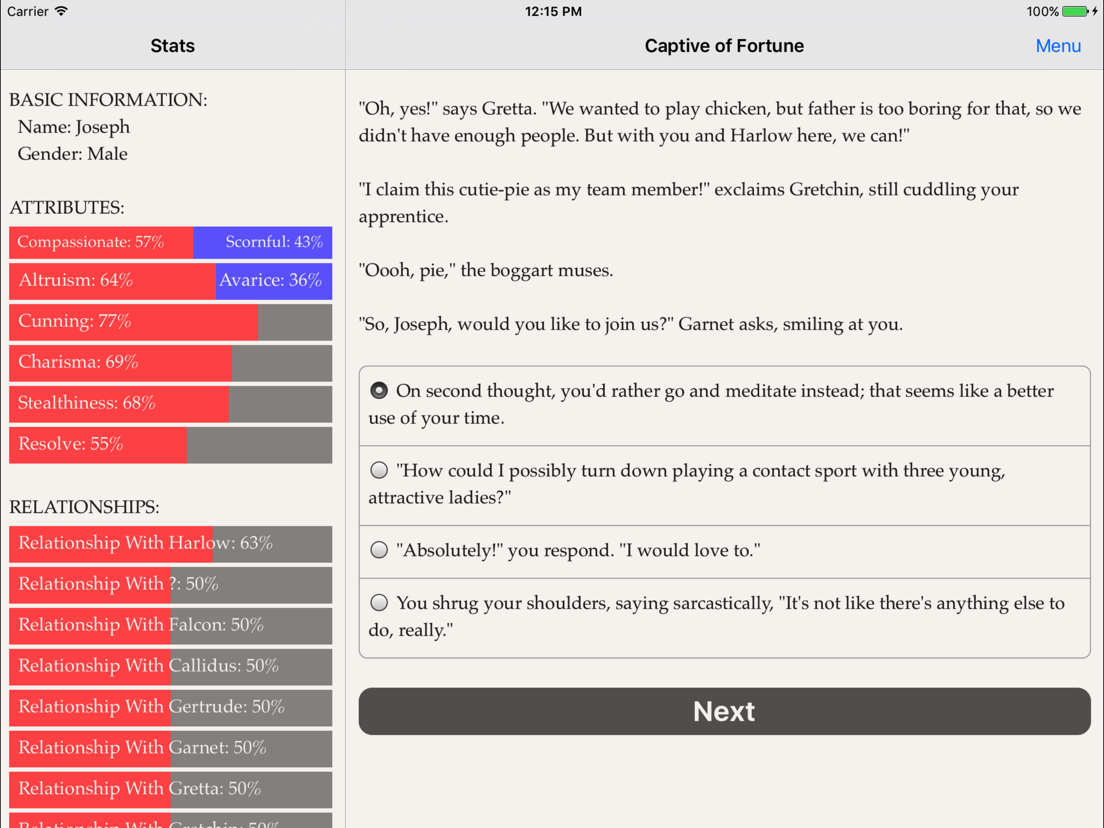Click Relationship With Garnet bar

pos(170,748)
